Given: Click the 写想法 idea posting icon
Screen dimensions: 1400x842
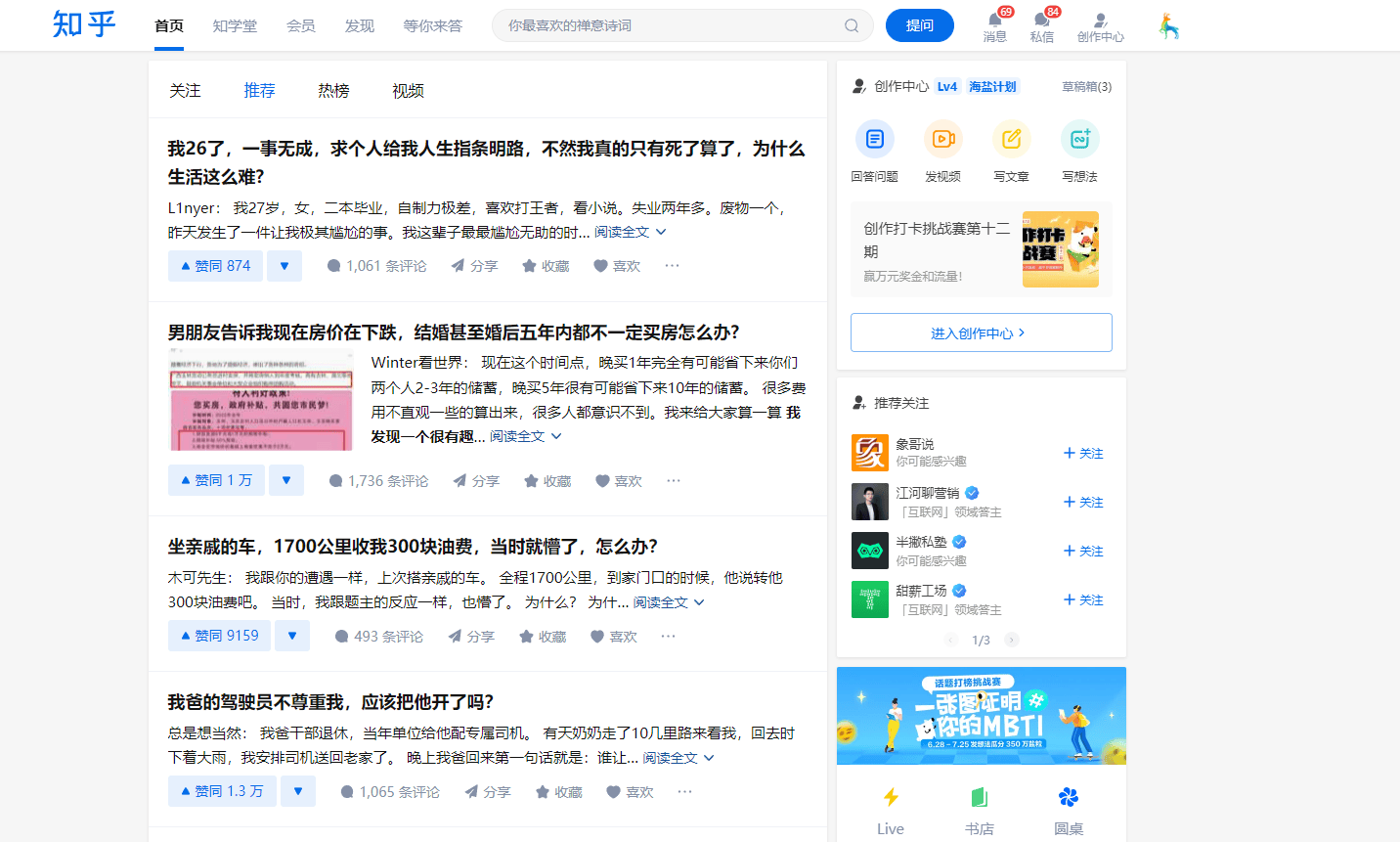Looking at the screenshot, I should [1079, 139].
